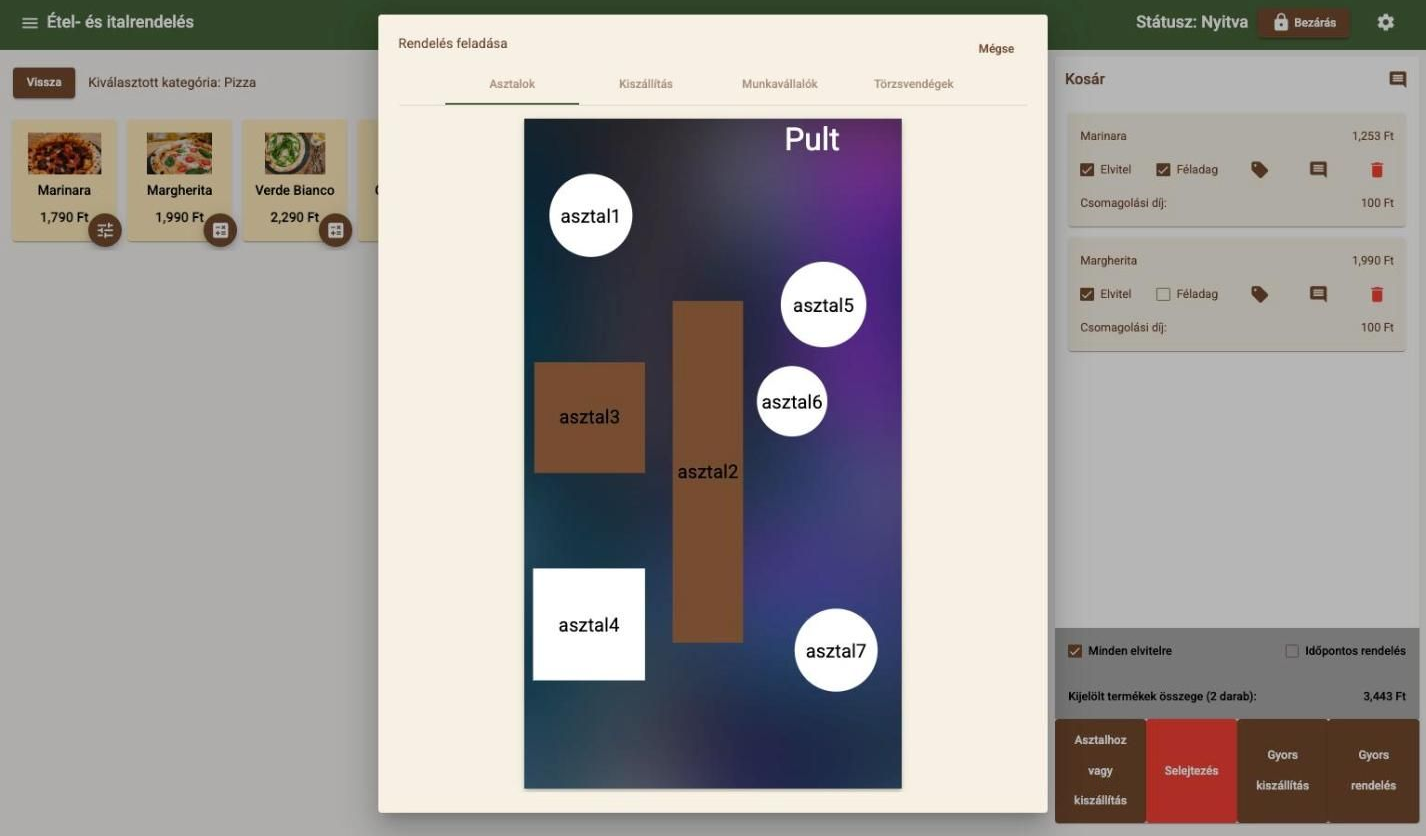Click the Marinara pizza thumbnail
1426x836 pixels.
(x=64, y=153)
